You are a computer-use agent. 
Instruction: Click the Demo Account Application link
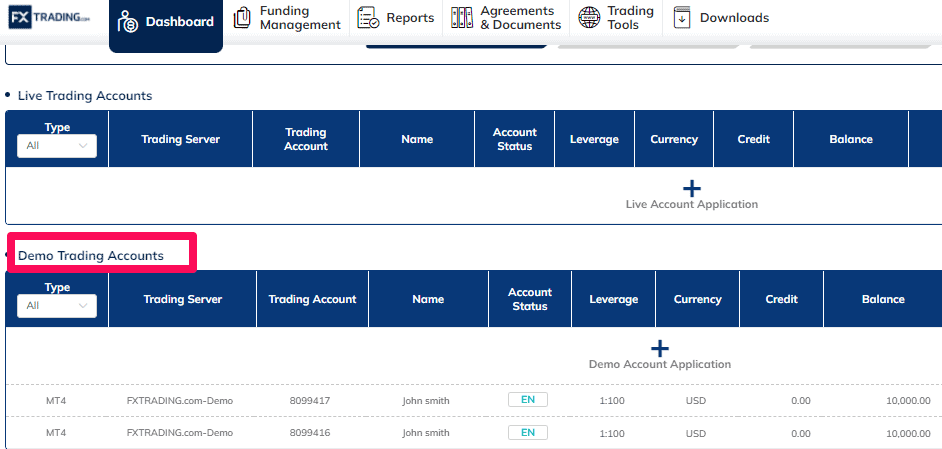pyautogui.click(x=660, y=364)
